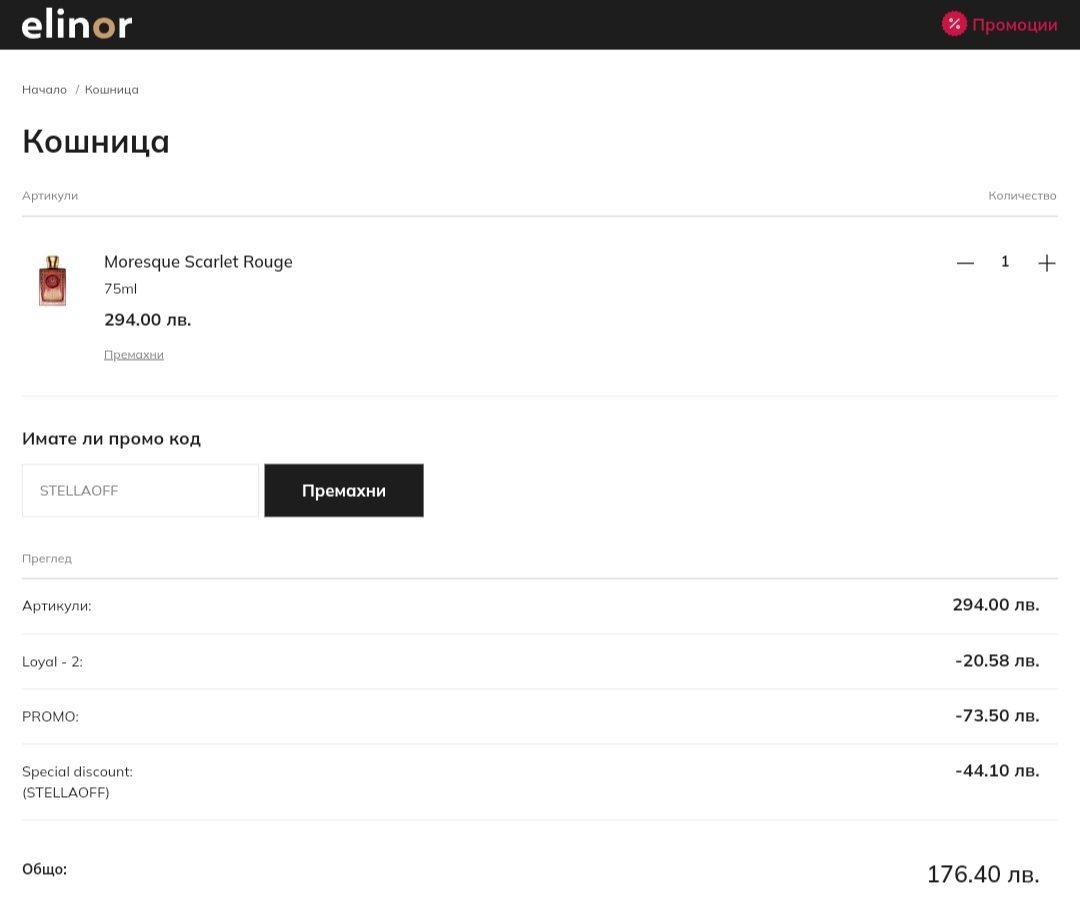Click the elinor logo

(77, 25)
